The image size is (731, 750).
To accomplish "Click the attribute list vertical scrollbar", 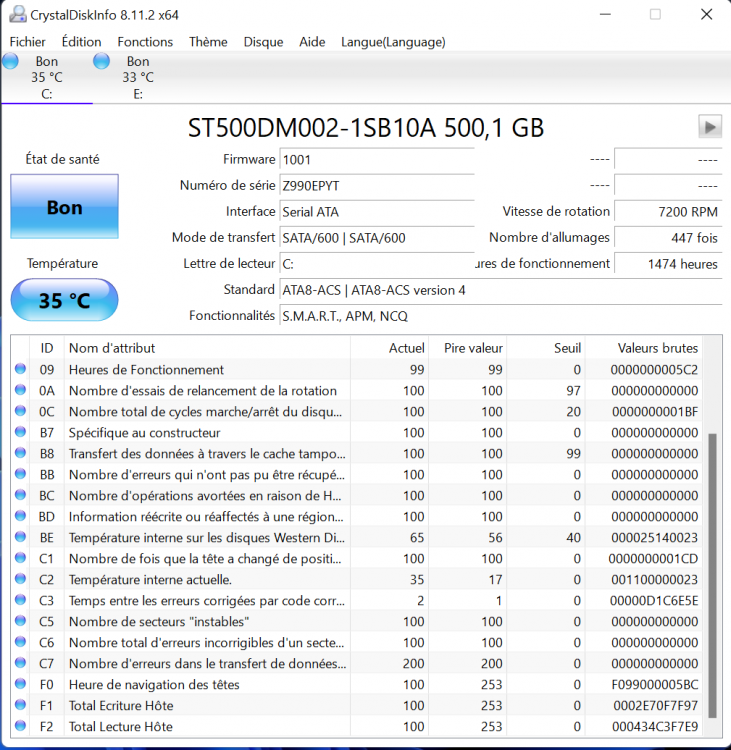I will click(712, 575).
